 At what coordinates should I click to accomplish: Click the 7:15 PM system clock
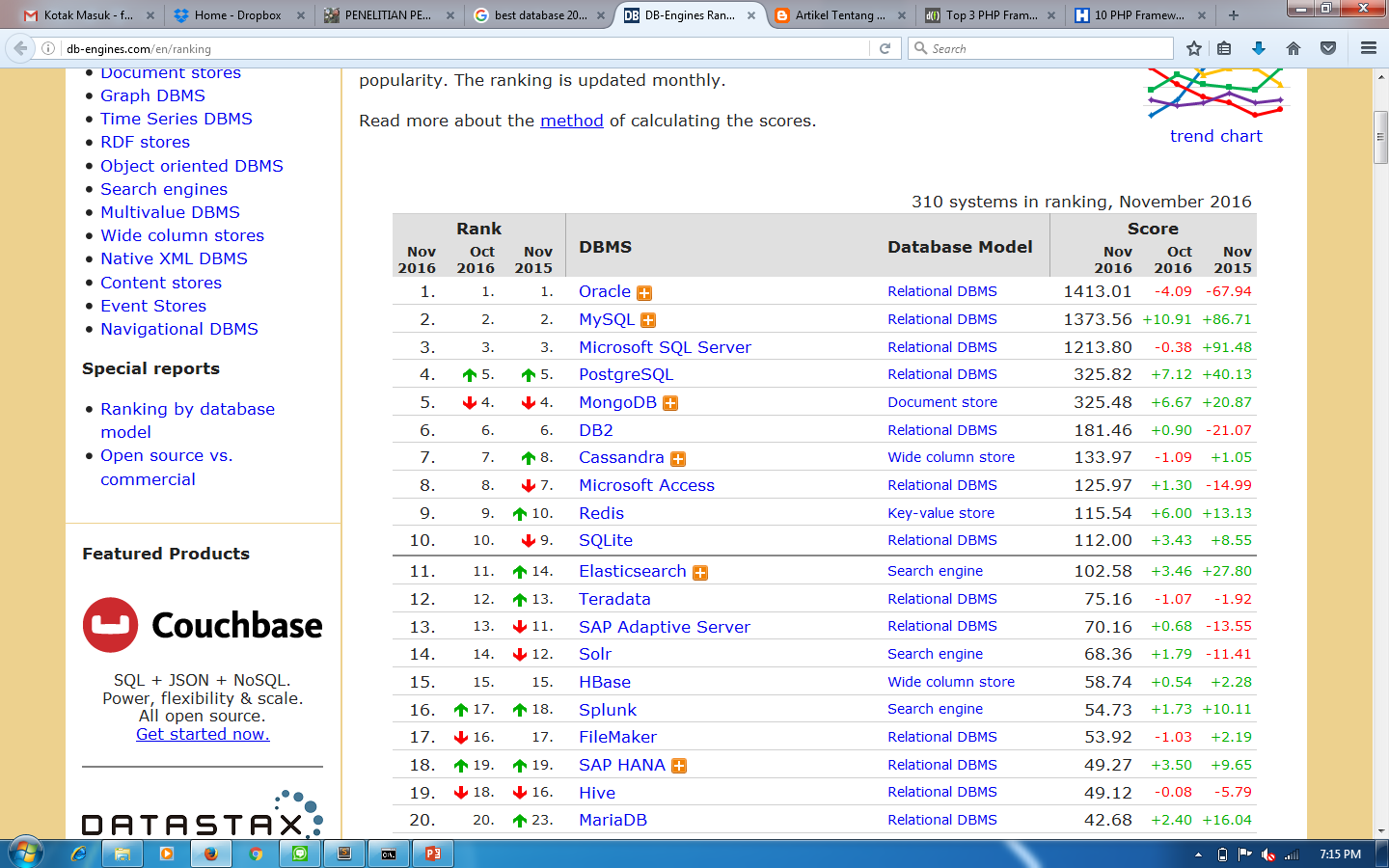click(1340, 854)
